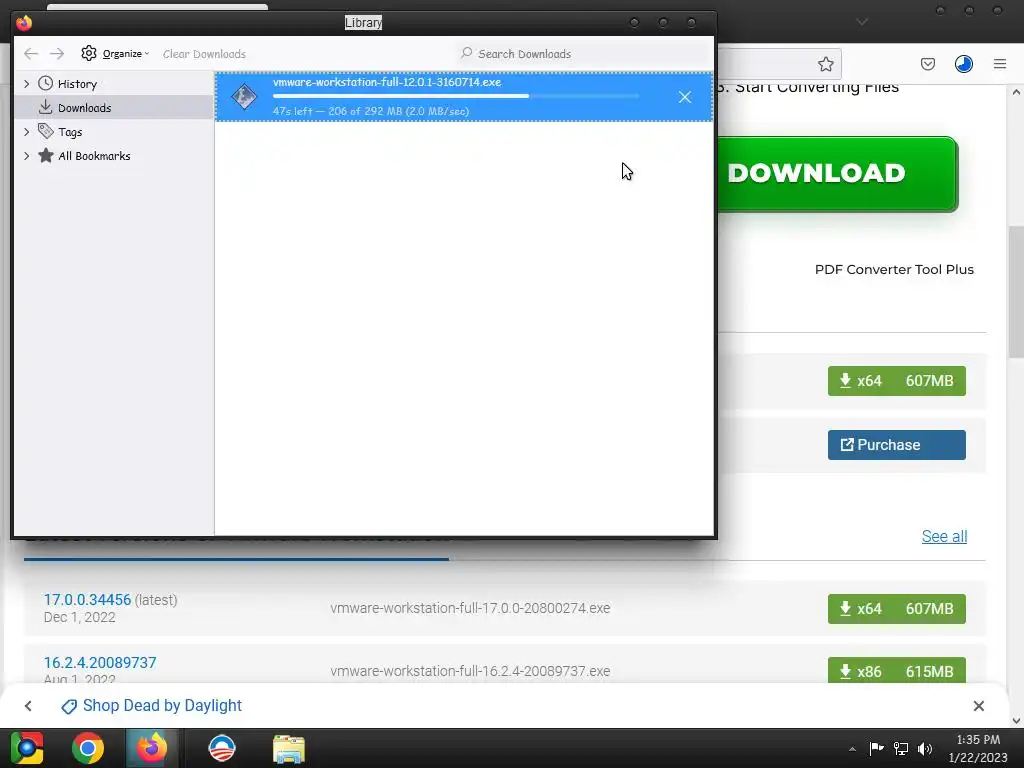Click the '47s left — 206 of 292 MB' status
Image resolution: width=1024 pixels, height=768 pixels.
click(370, 111)
